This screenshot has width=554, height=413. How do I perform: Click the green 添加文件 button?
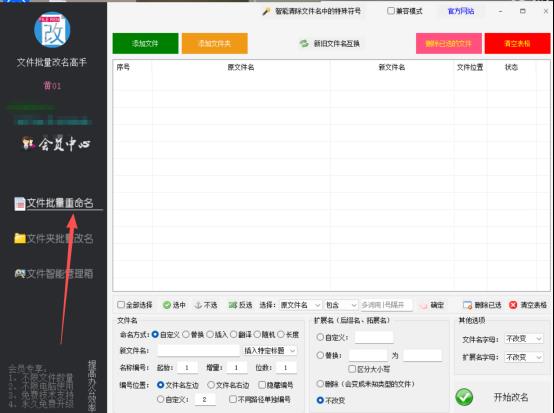146,43
